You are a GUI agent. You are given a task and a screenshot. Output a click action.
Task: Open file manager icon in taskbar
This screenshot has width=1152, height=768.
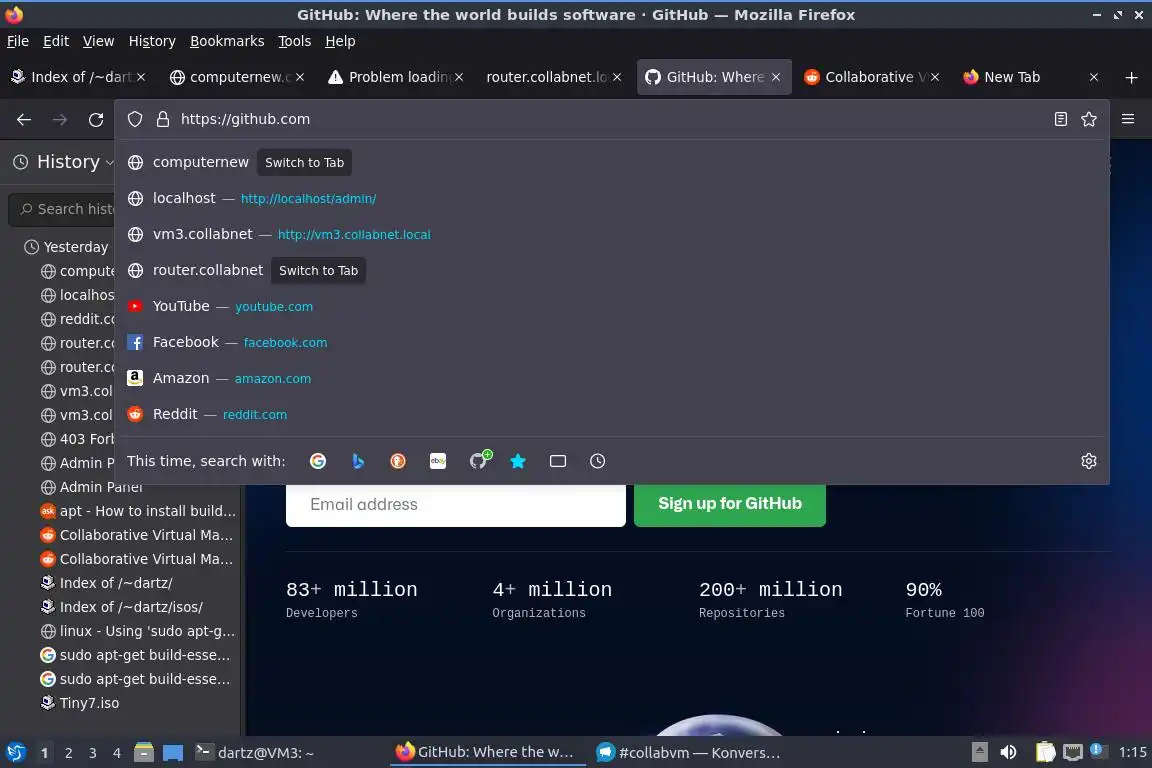click(144, 753)
